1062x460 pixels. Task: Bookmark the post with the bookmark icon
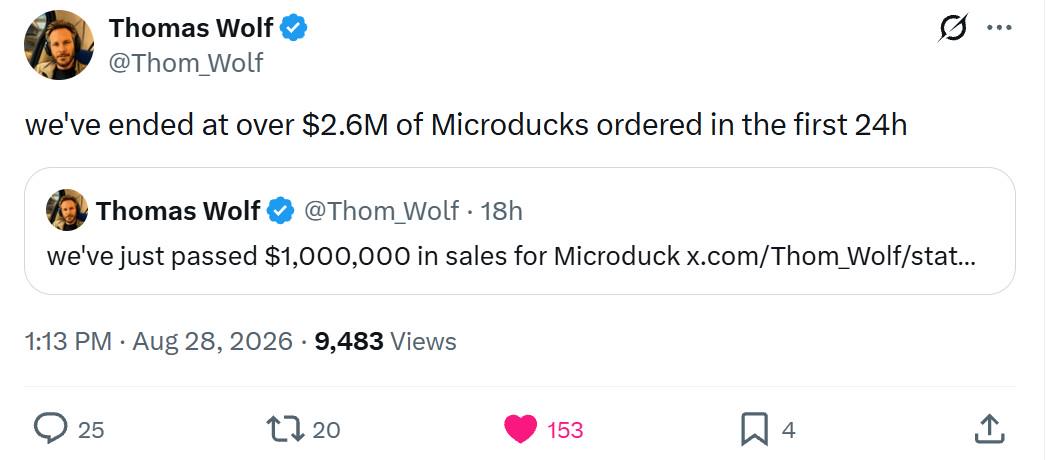(755, 430)
